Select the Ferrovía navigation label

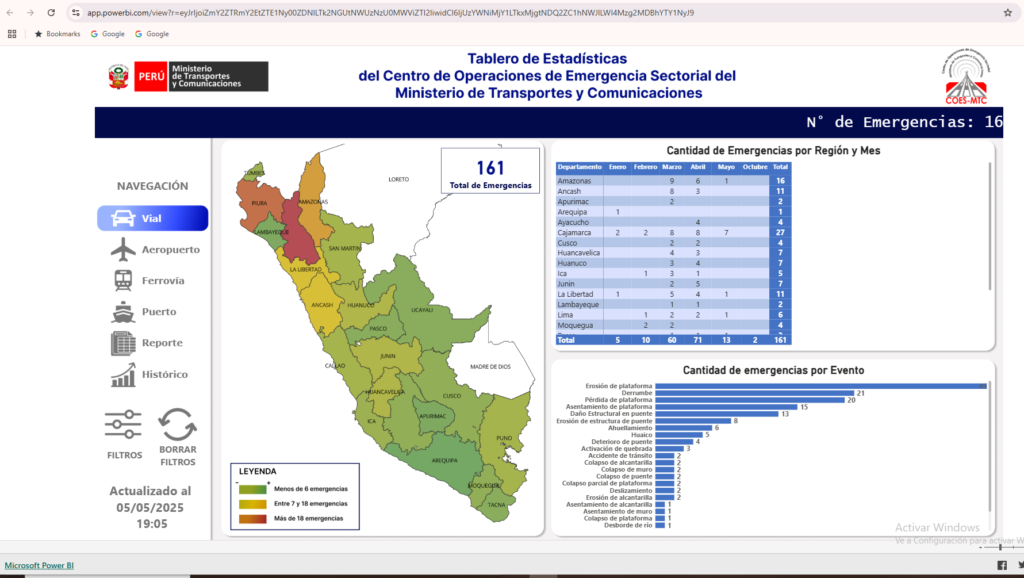163,281
